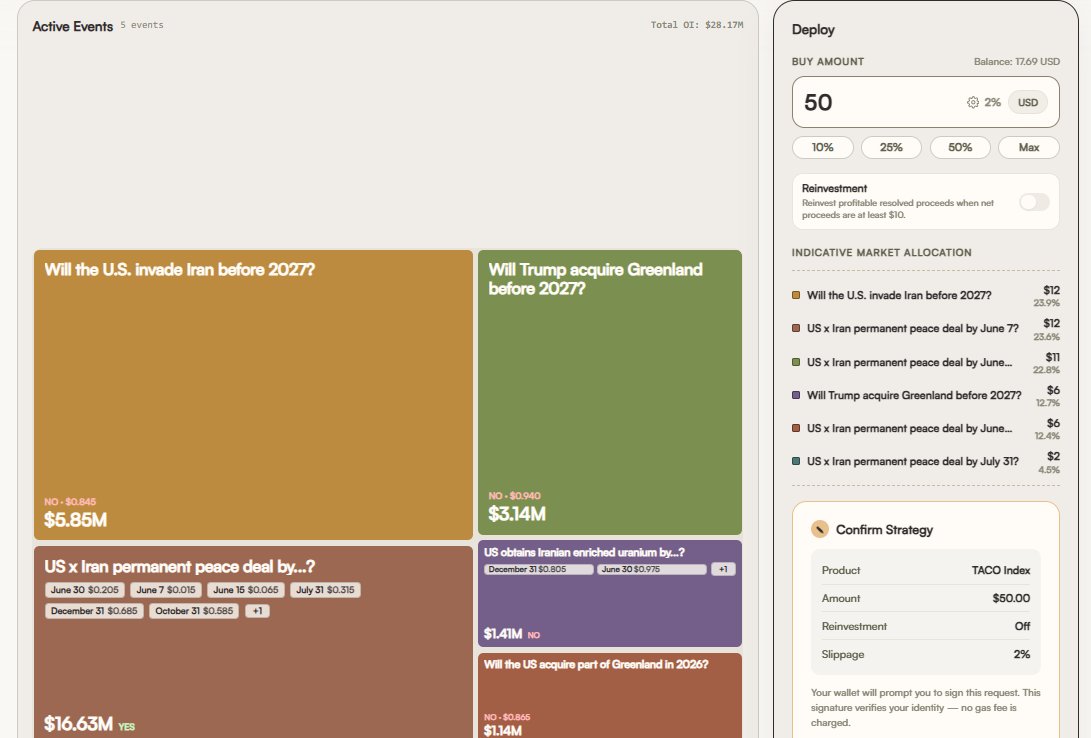Click 'NO · $0.845' price label
1091x738 pixels.
(70, 502)
